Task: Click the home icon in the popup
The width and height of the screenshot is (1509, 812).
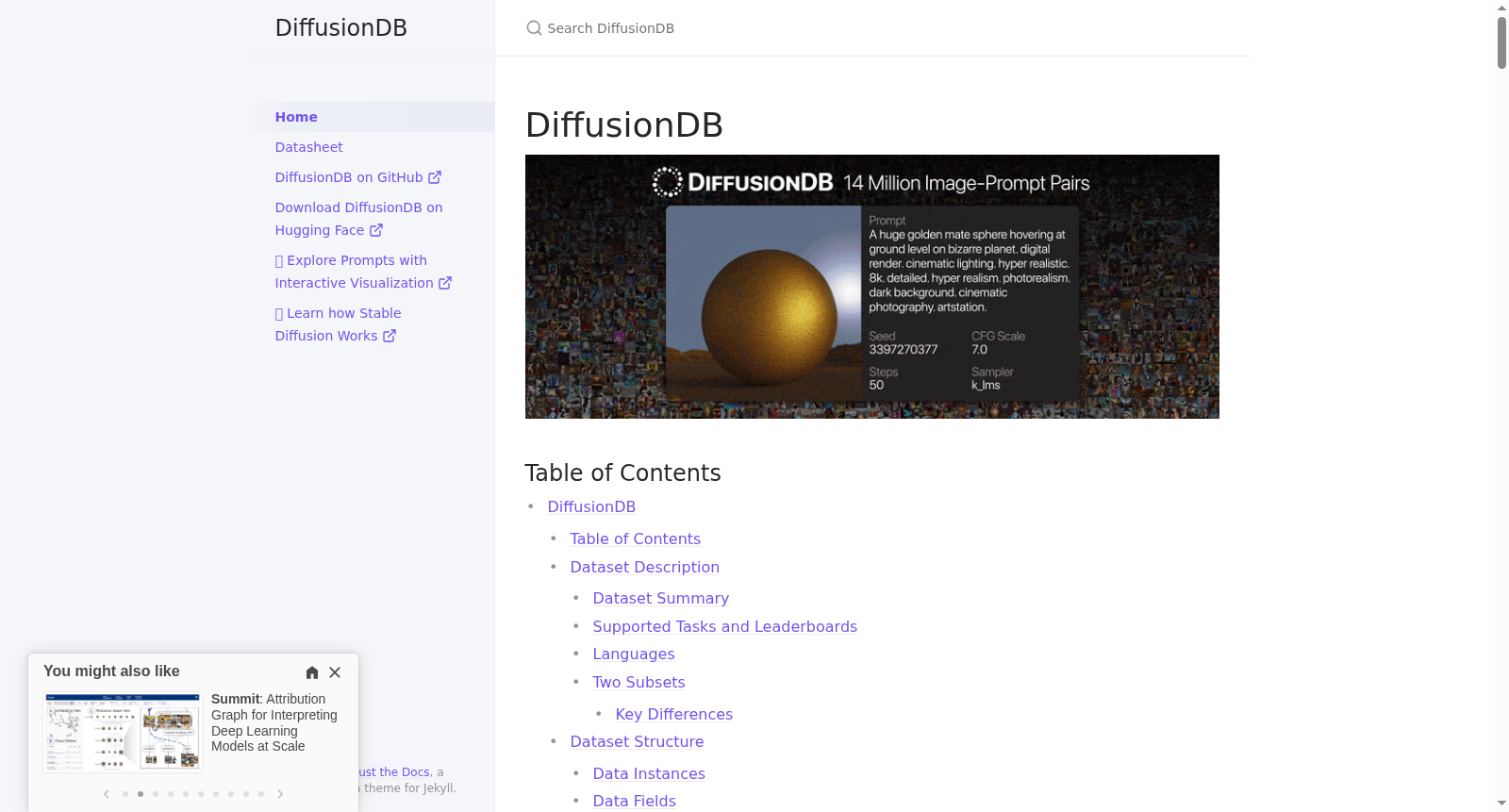Action: coord(312,672)
